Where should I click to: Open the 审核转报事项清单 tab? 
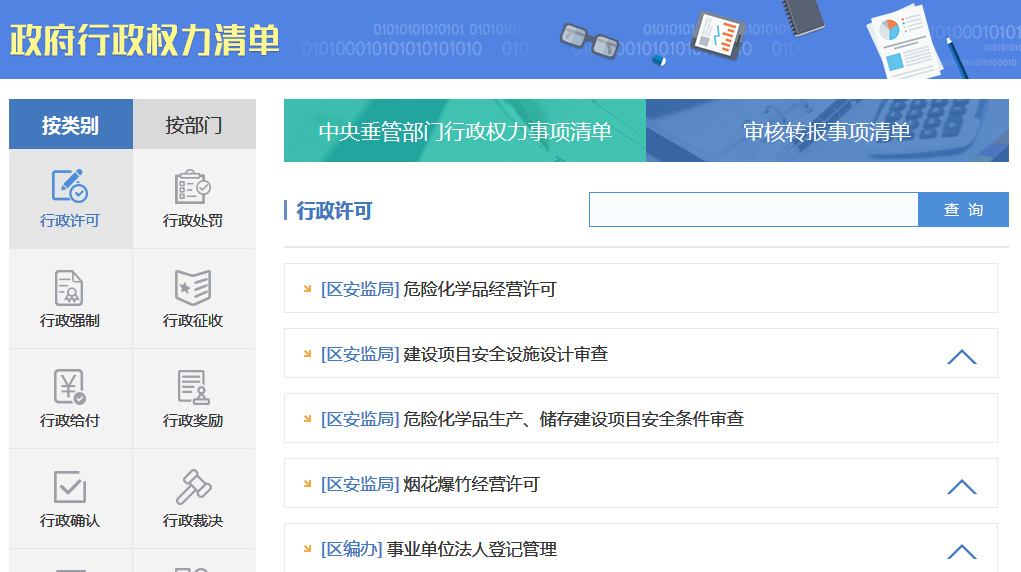827,131
